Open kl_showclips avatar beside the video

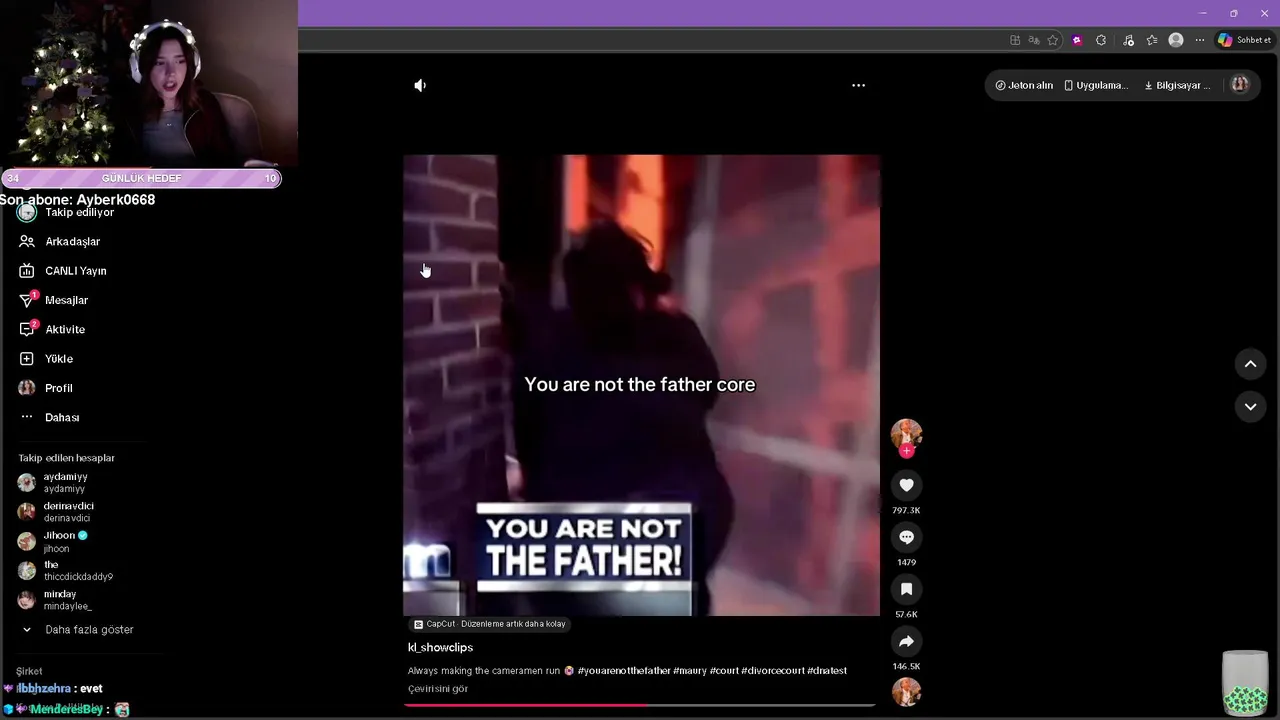click(906, 434)
